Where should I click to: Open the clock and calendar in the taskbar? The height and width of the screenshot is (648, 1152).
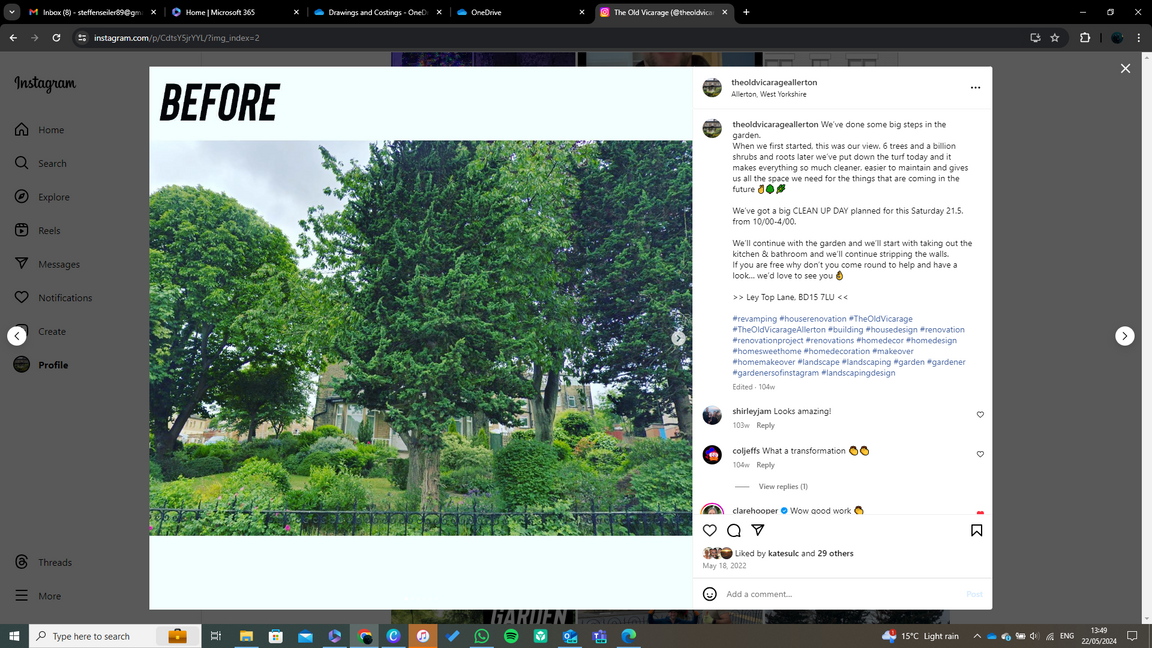point(1098,636)
